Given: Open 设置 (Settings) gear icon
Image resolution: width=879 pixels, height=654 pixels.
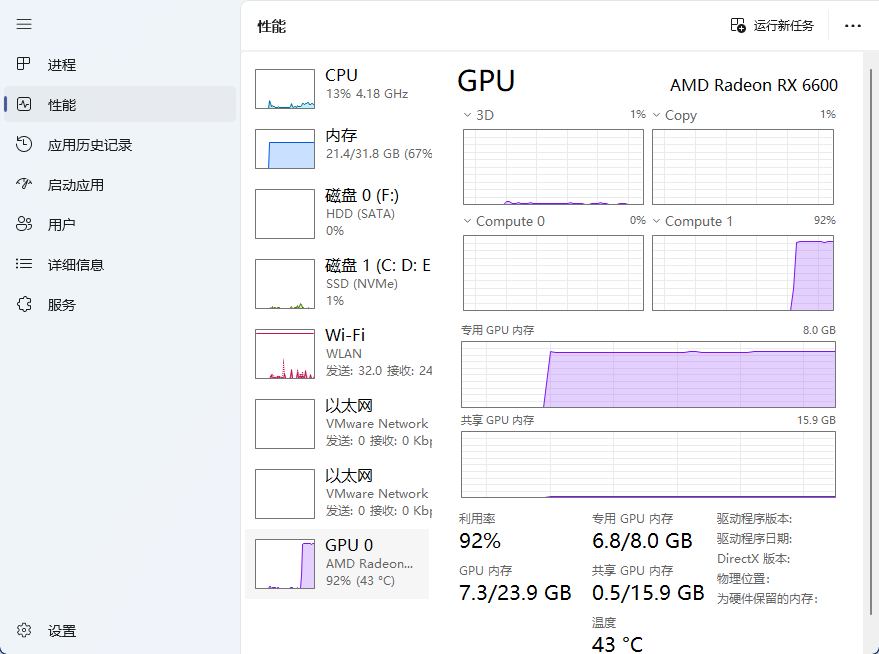Looking at the screenshot, I should pos(25,631).
